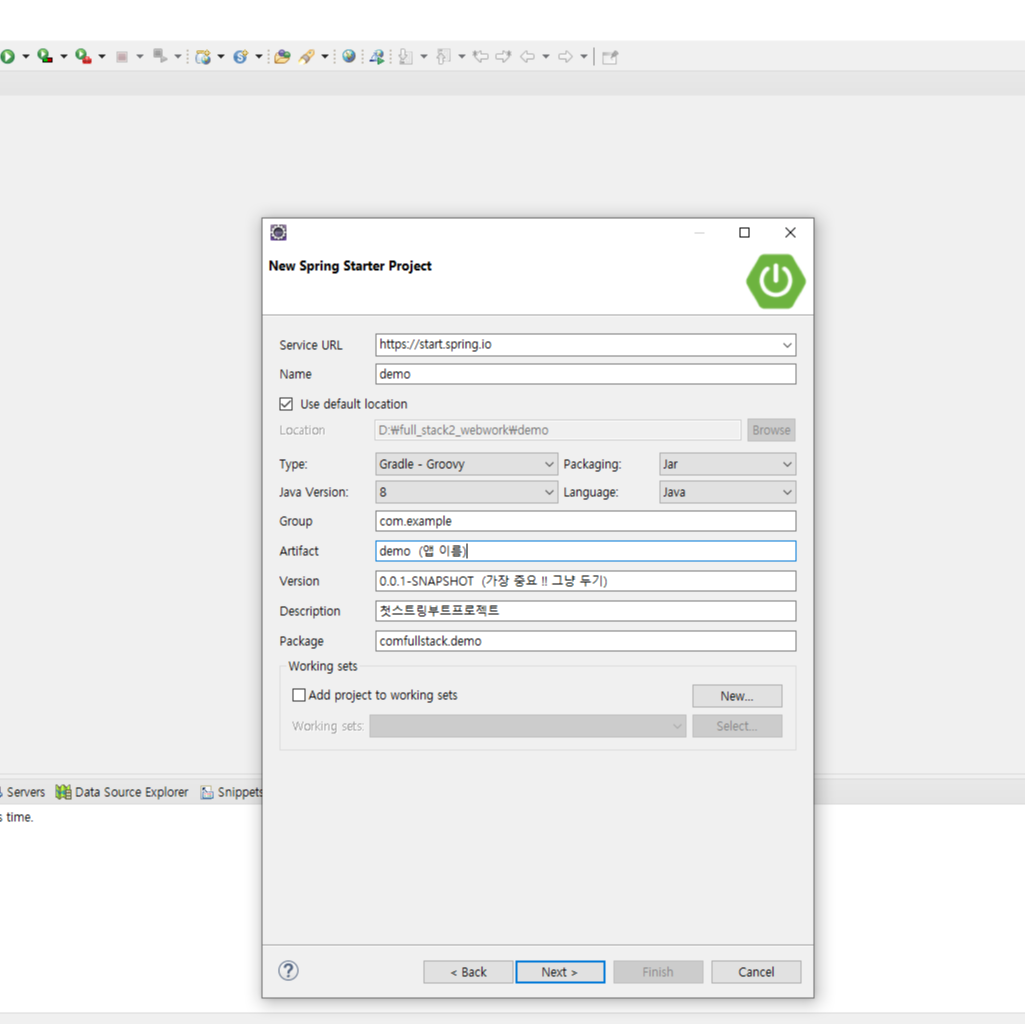Click into the Name field containing demo

(586, 374)
